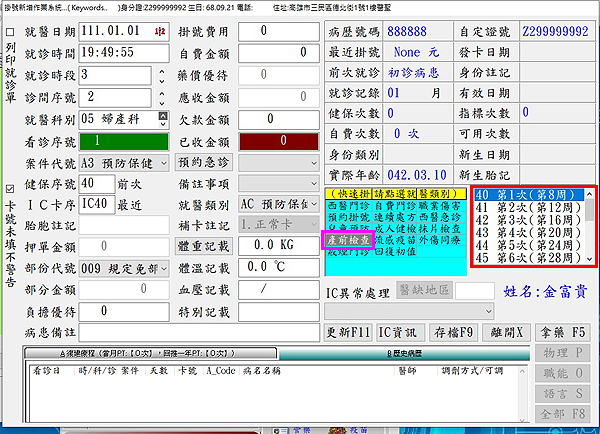Click the spinner arrows next to 診間序號
Screen dimensions: 600x434
[x=160, y=97]
